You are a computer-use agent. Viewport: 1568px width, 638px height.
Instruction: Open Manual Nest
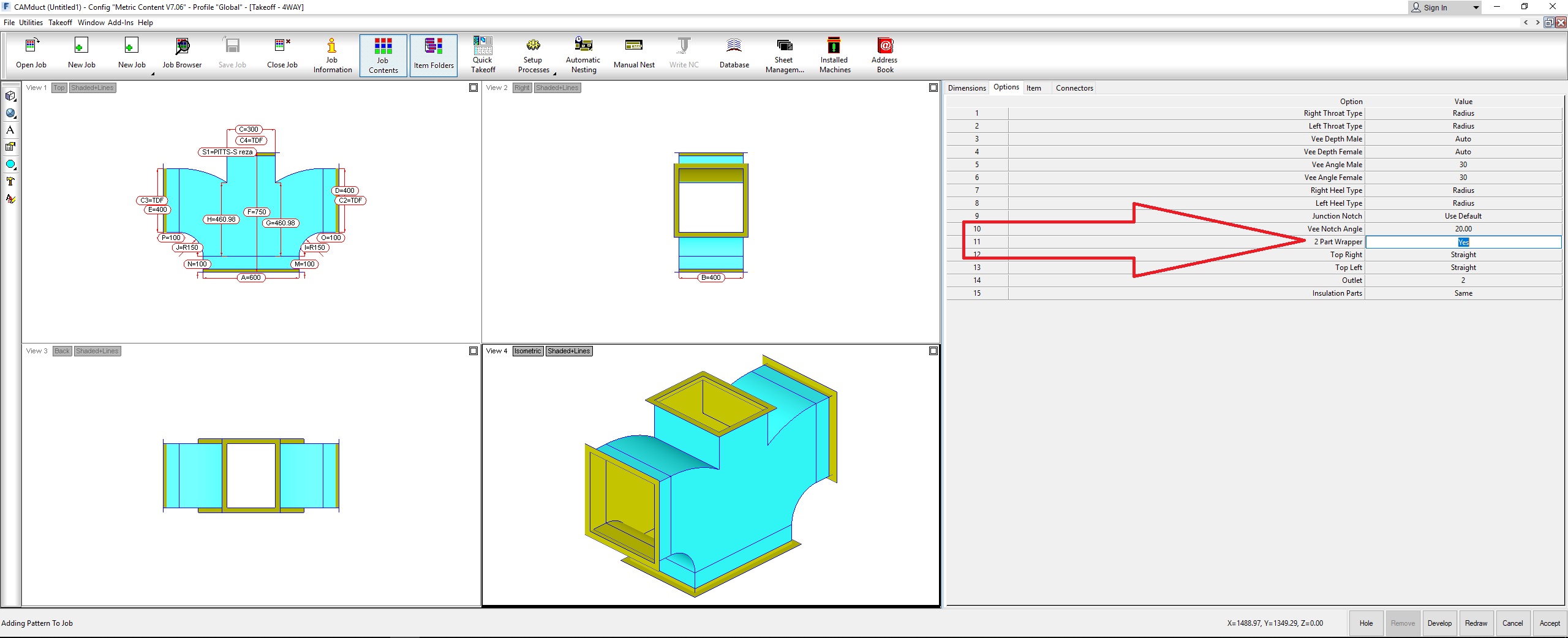pyautogui.click(x=633, y=54)
